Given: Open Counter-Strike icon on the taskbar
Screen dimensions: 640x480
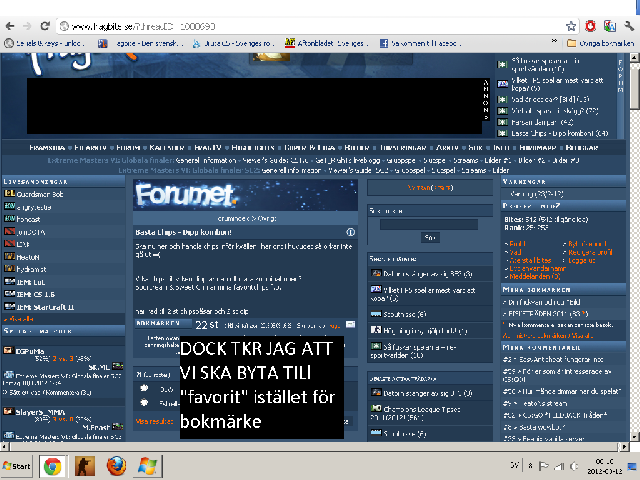Looking at the screenshot, I should click(x=84, y=466).
